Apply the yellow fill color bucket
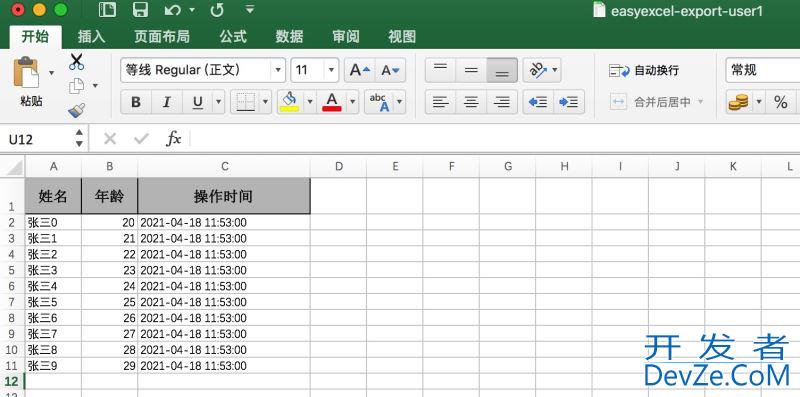The height and width of the screenshot is (397, 800). [x=289, y=102]
